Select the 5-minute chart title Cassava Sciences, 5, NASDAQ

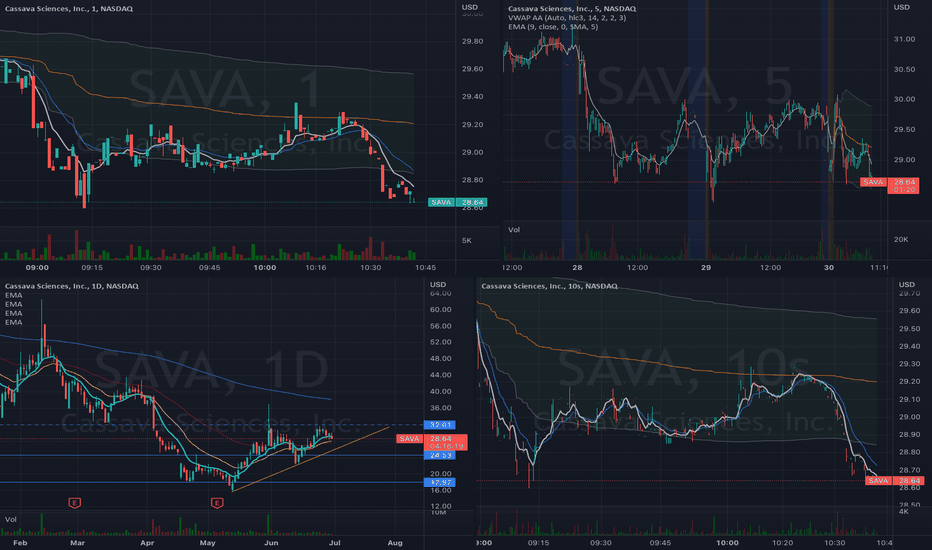click(572, 8)
